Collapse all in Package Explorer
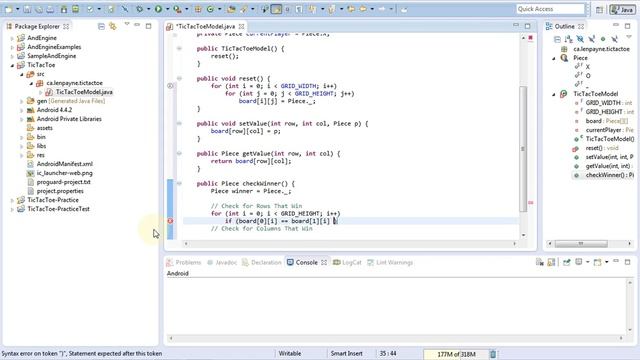 coord(101,27)
